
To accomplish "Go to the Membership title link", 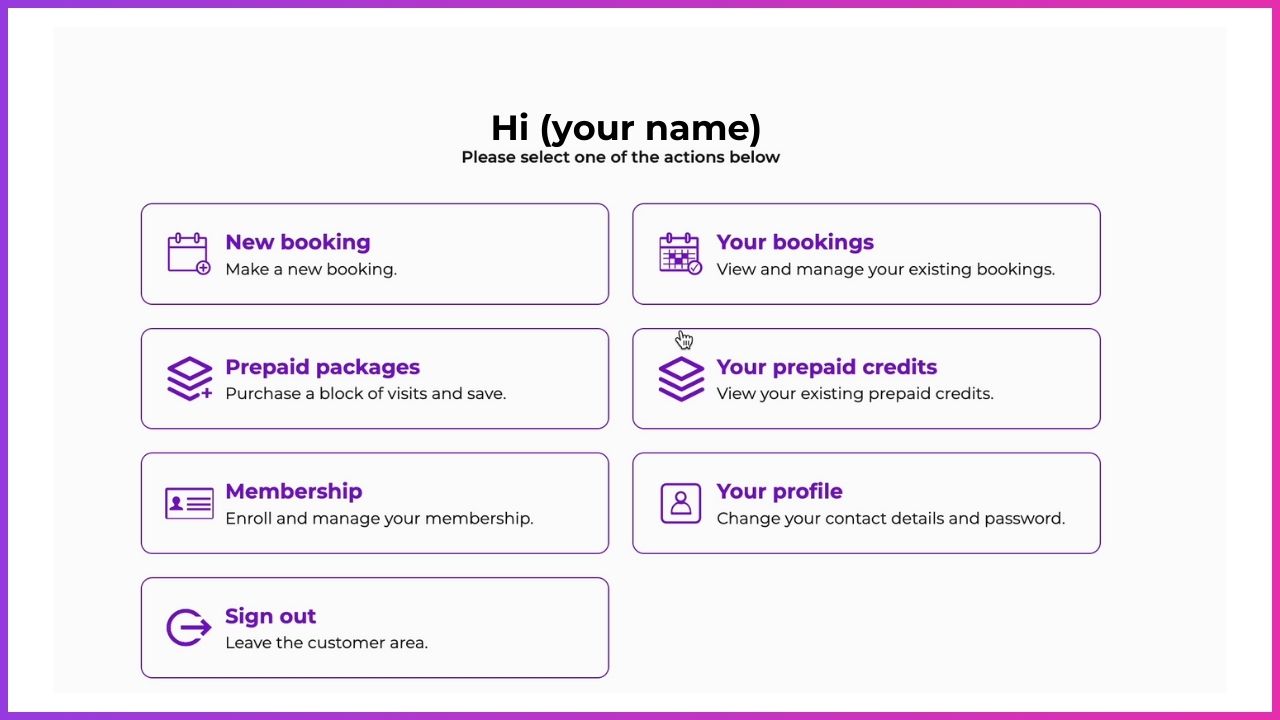I will 293,491.
